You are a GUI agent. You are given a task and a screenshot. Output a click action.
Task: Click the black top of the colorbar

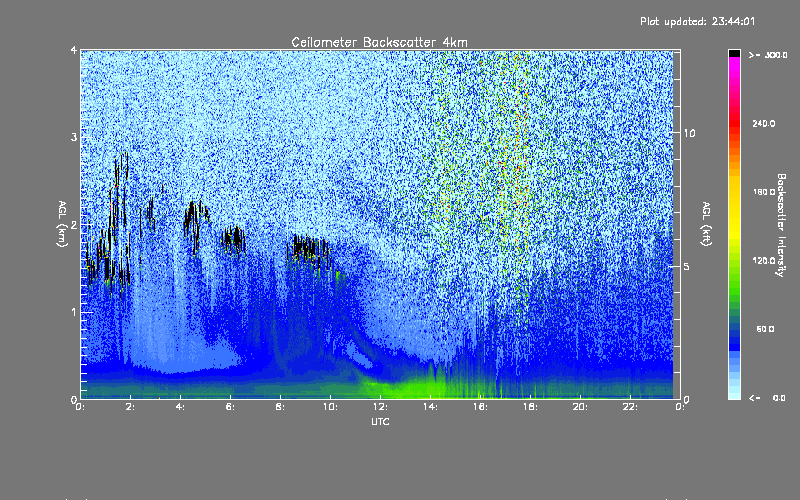point(734,53)
